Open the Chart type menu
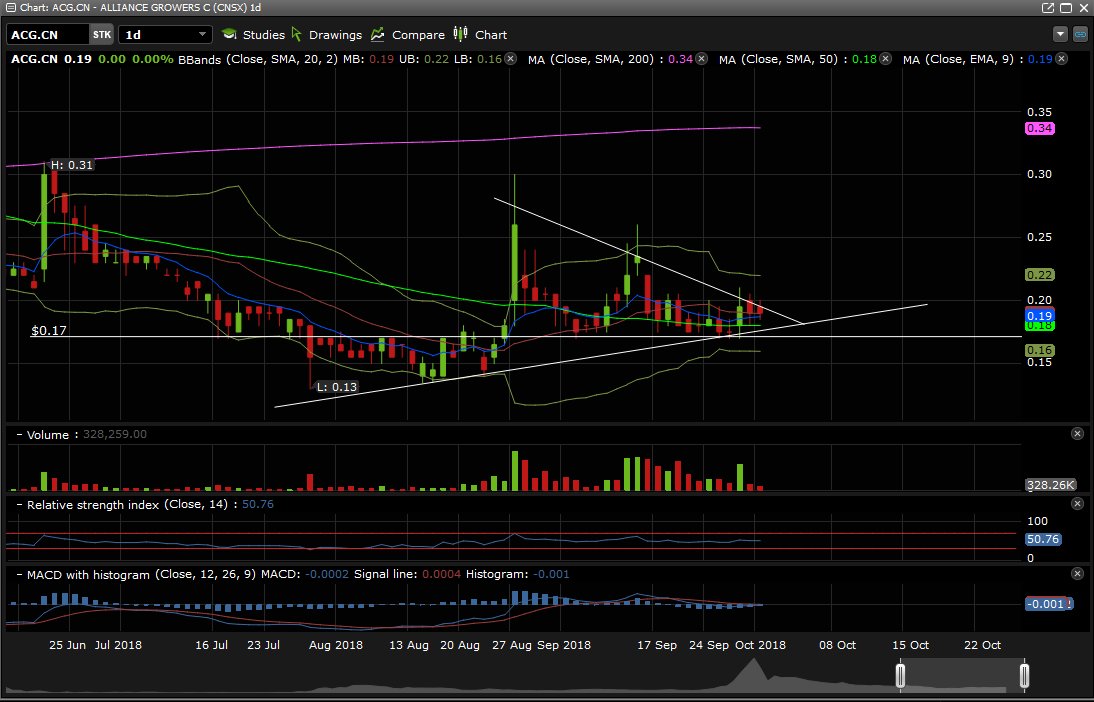 (x=480, y=35)
